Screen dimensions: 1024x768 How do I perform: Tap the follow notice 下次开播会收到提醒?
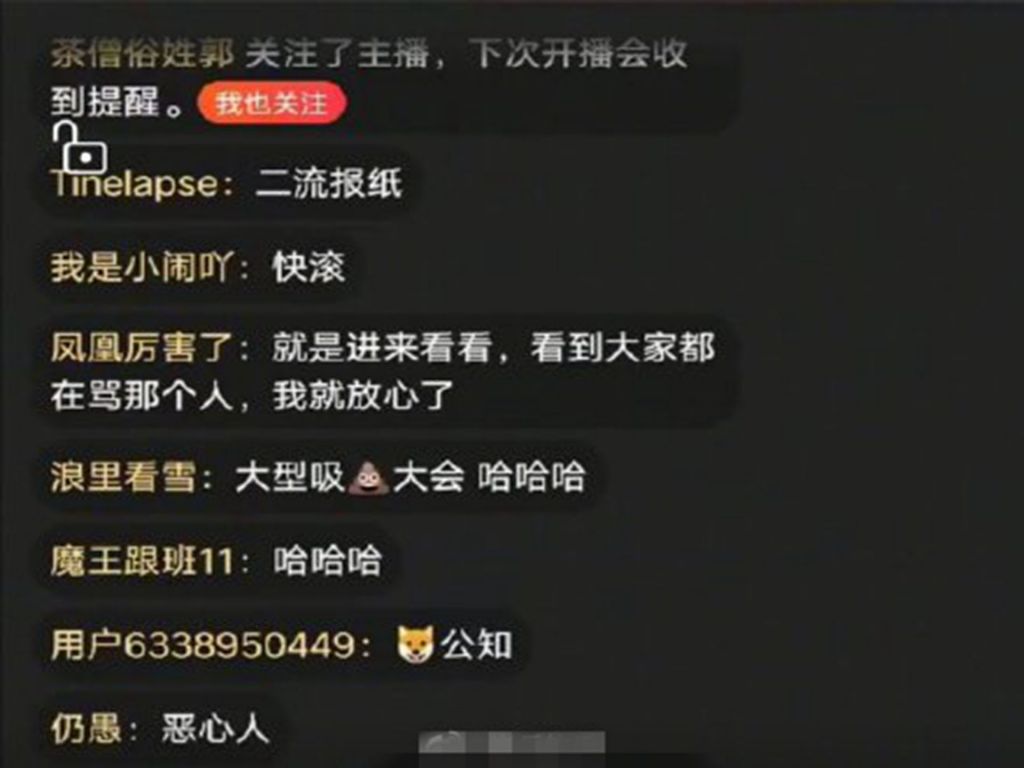[x=369, y=78]
